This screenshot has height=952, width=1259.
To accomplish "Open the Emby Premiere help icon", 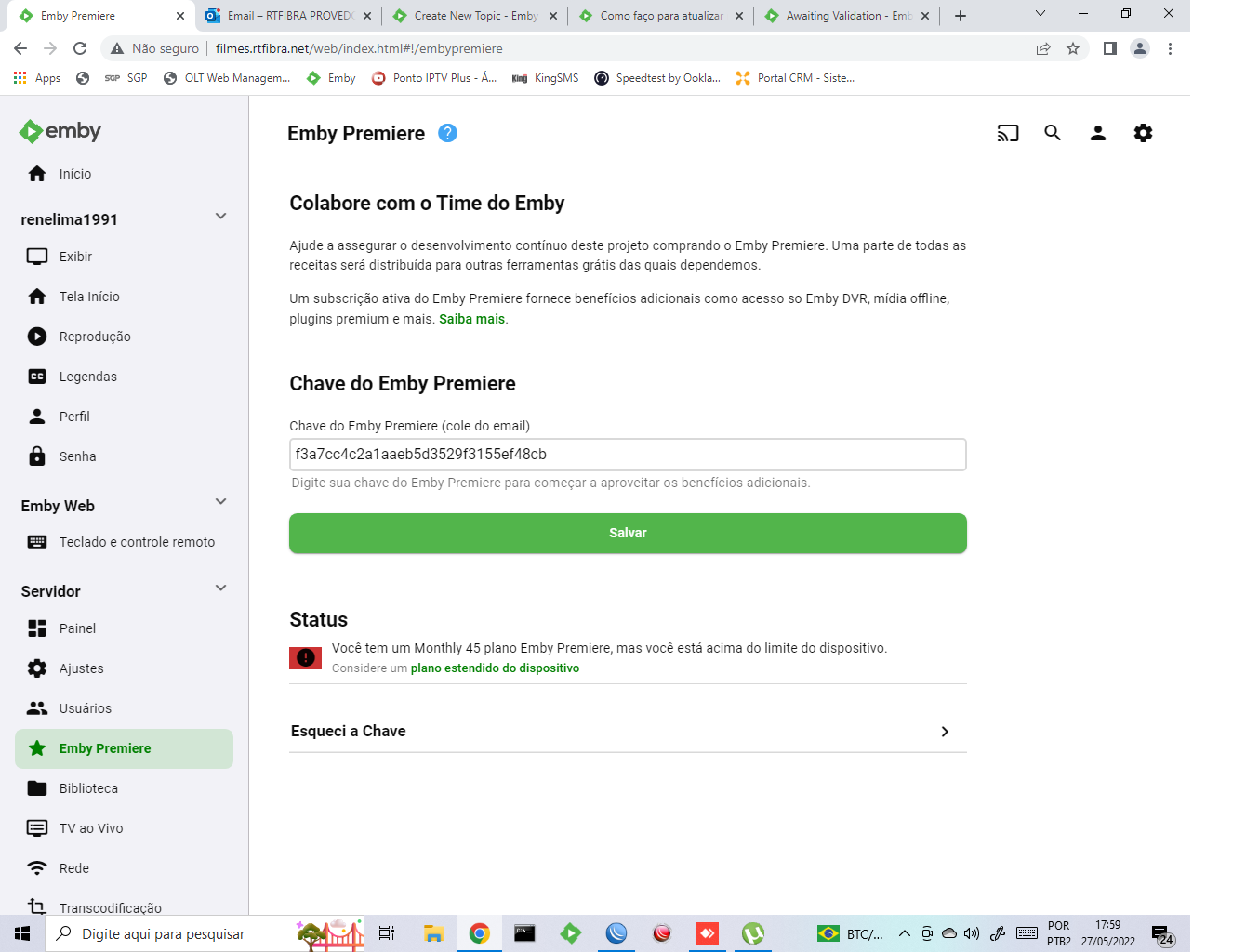I will 447,133.
